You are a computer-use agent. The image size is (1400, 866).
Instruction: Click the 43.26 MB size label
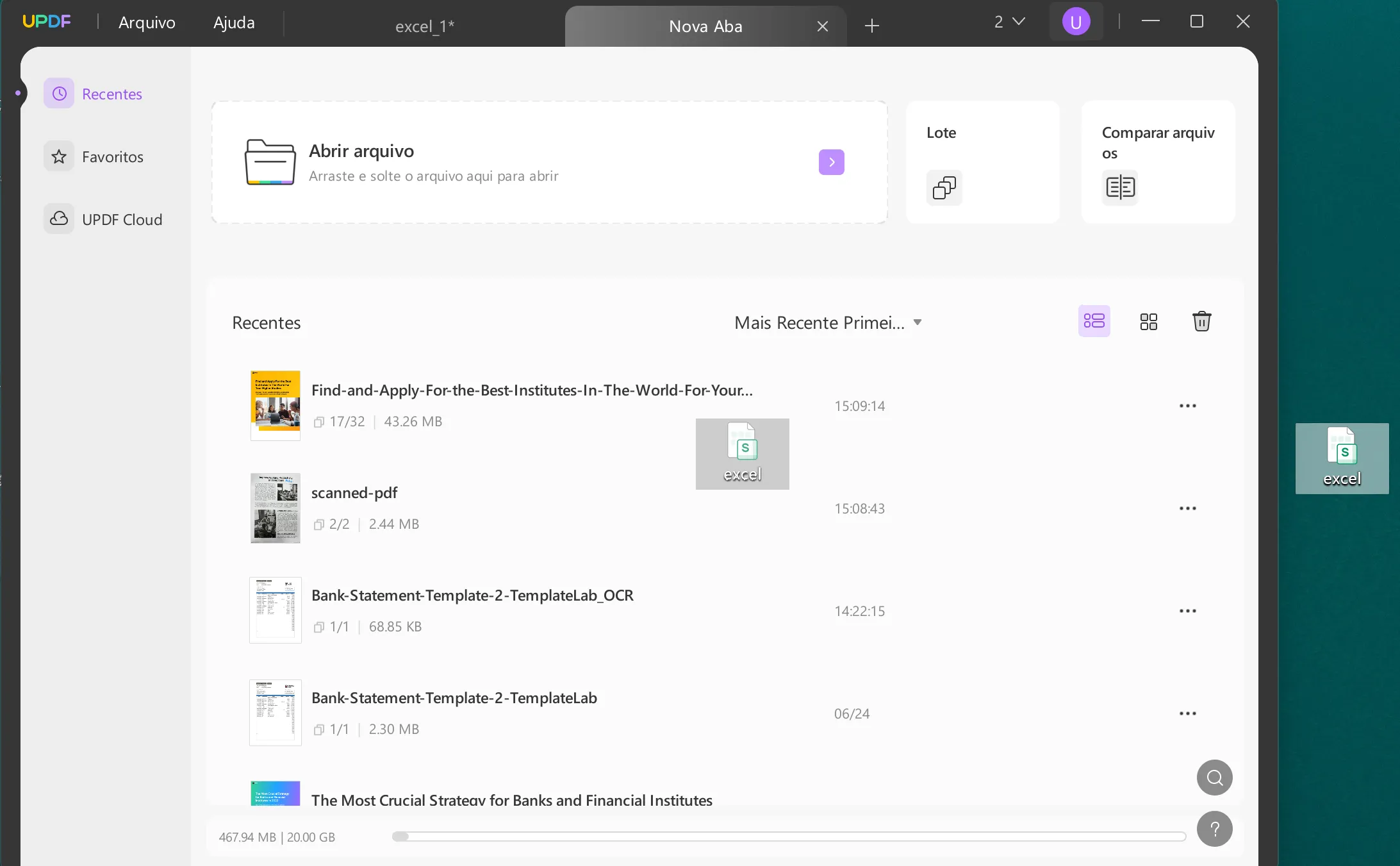pos(413,422)
